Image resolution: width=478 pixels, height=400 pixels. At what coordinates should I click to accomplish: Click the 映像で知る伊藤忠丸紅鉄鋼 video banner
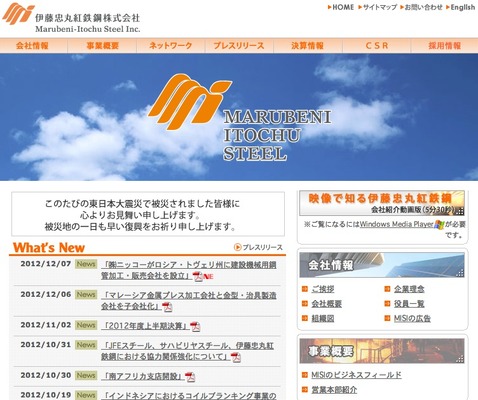[382, 203]
